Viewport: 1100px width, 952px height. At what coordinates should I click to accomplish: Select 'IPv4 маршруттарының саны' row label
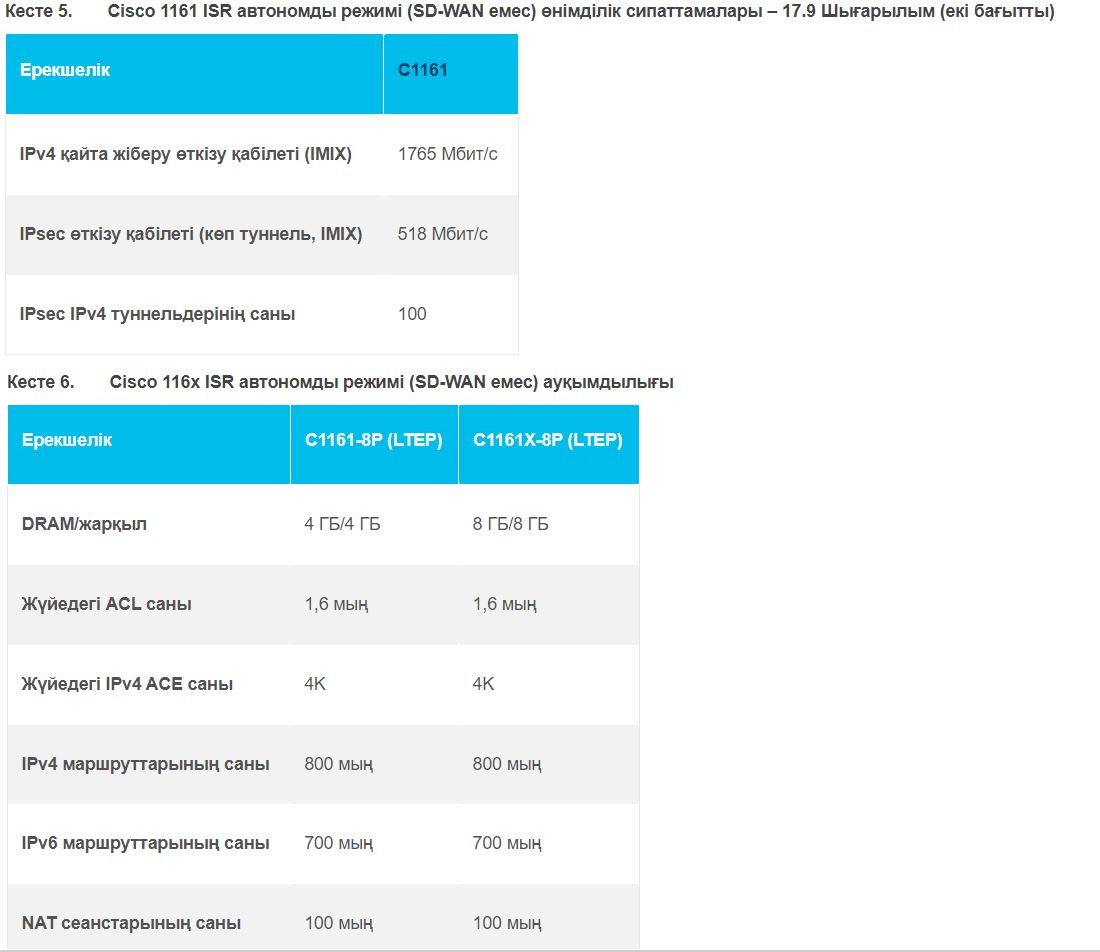coord(145,764)
